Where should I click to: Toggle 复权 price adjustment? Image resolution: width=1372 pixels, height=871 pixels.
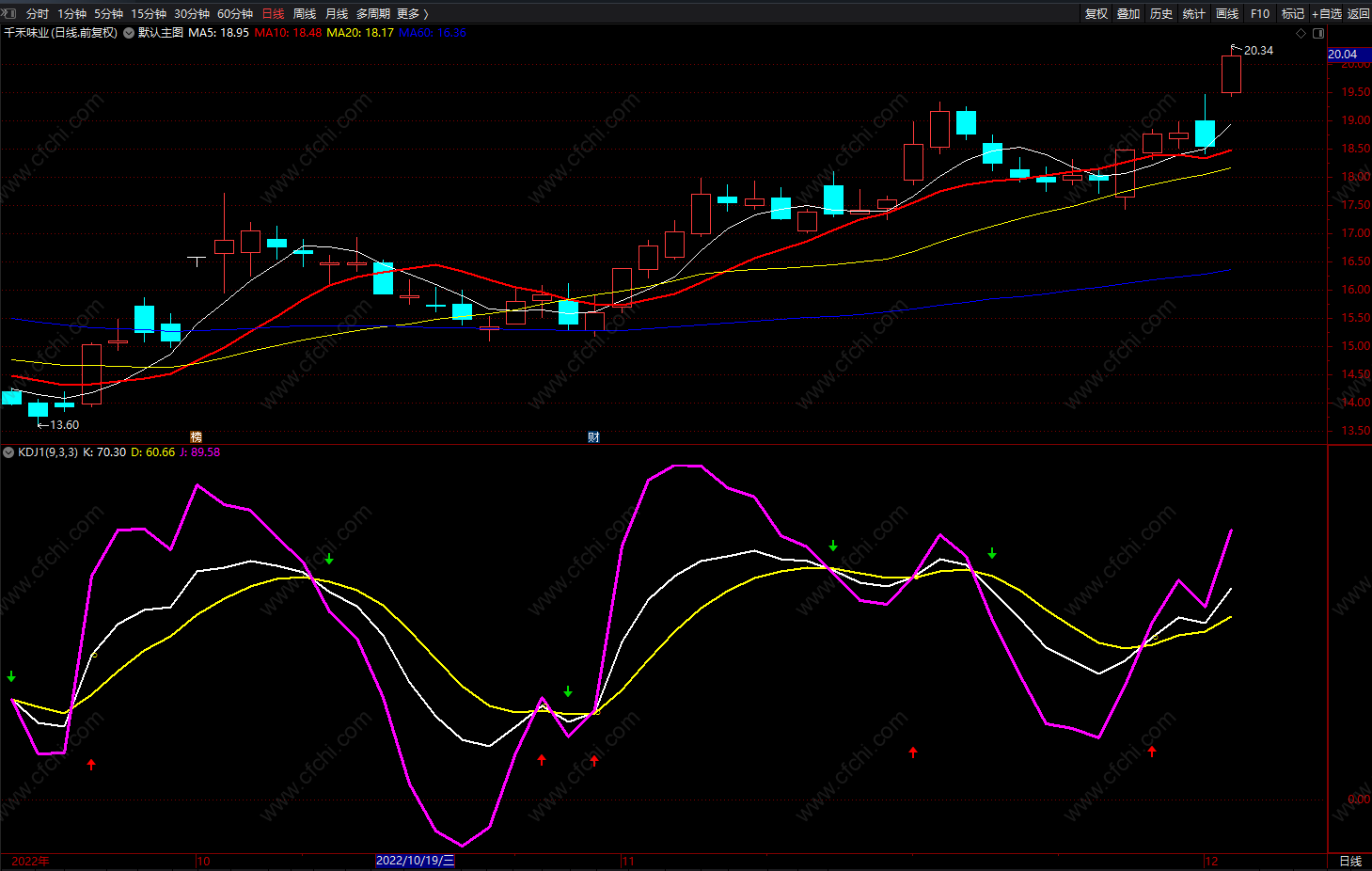[1096, 13]
